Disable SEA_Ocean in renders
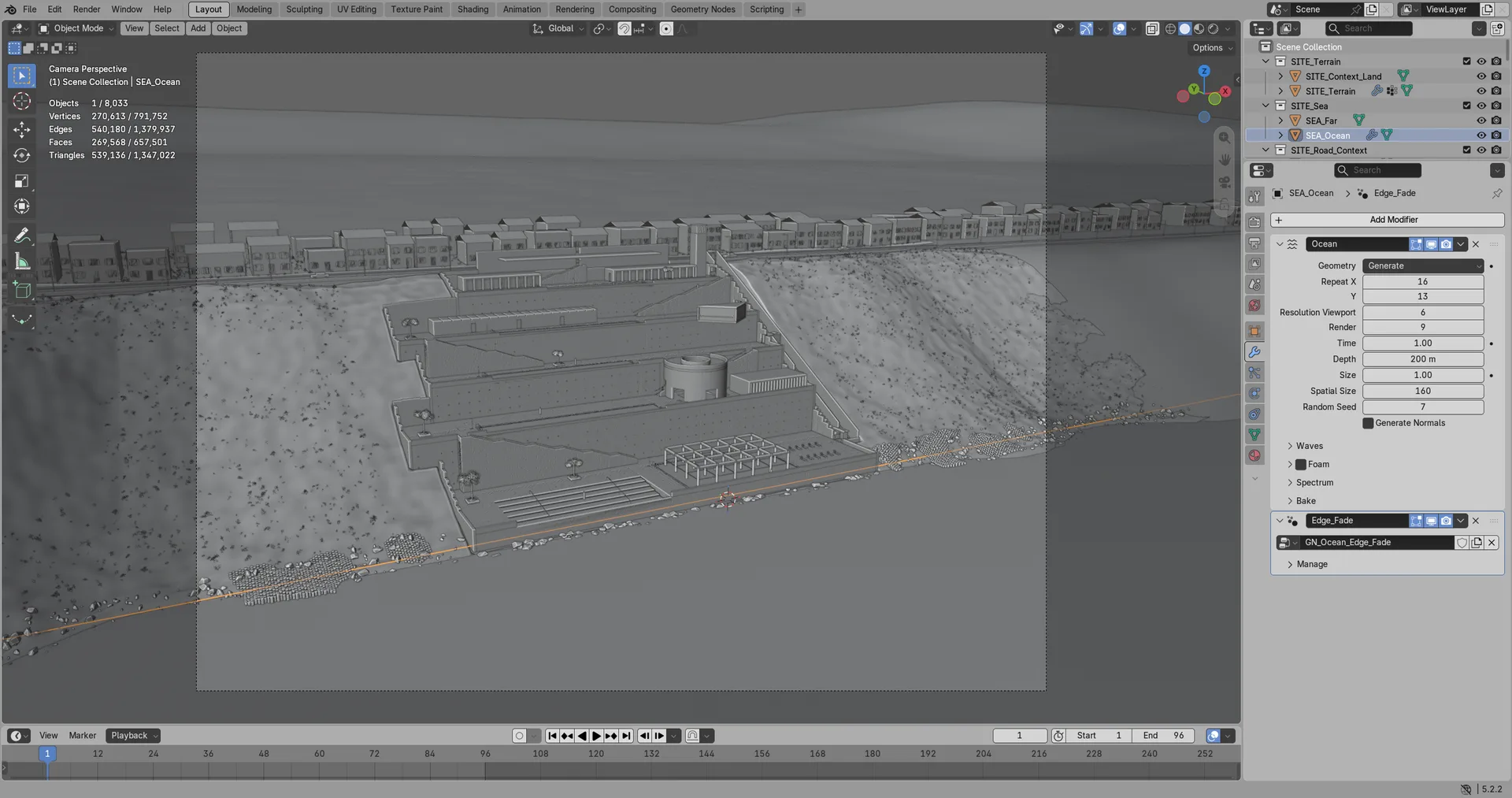The height and width of the screenshot is (798, 1512). [1496, 135]
